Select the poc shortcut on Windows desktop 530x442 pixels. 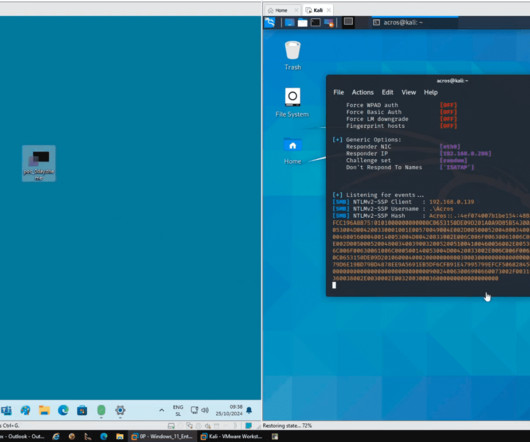pos(39,164)
